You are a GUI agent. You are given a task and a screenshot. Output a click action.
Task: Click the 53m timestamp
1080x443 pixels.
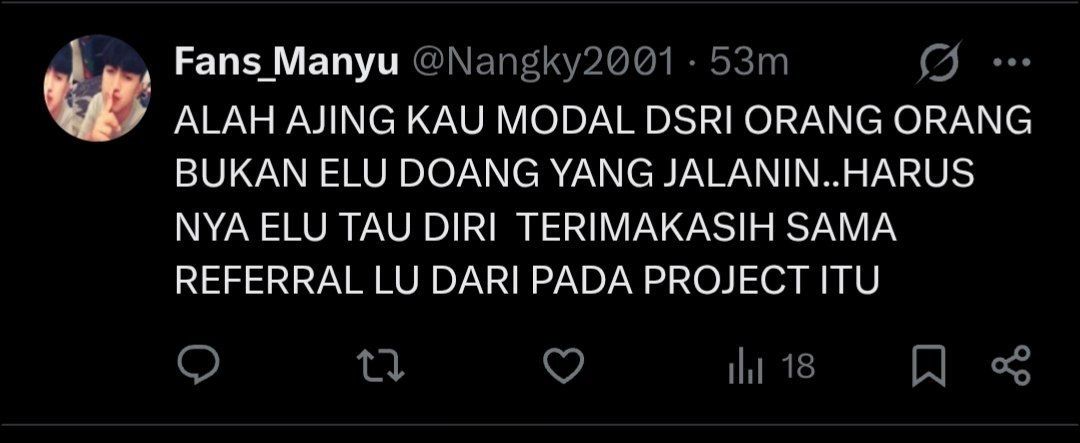tap(749, 63)
